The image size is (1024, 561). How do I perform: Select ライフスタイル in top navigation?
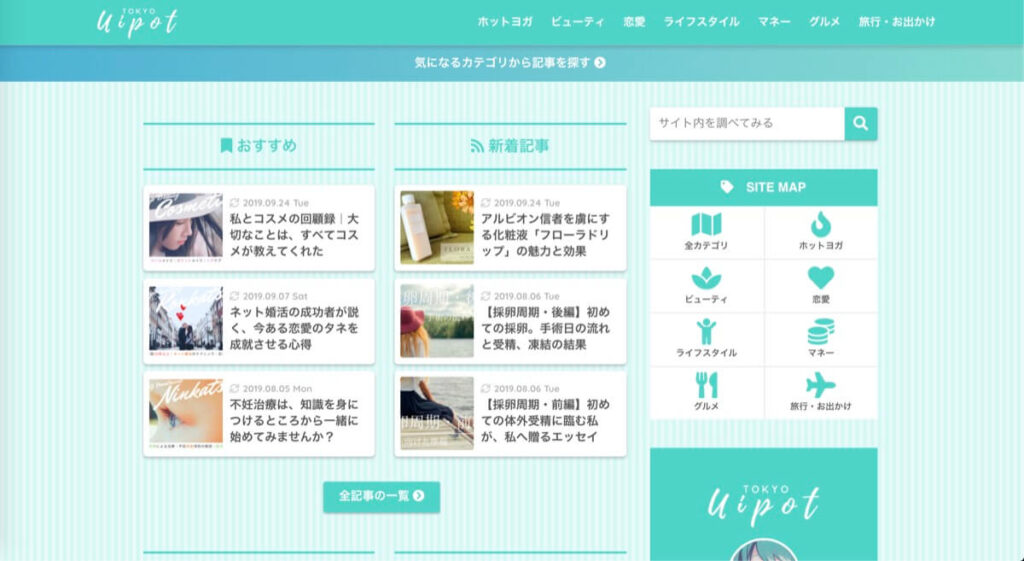coord(701,22)
